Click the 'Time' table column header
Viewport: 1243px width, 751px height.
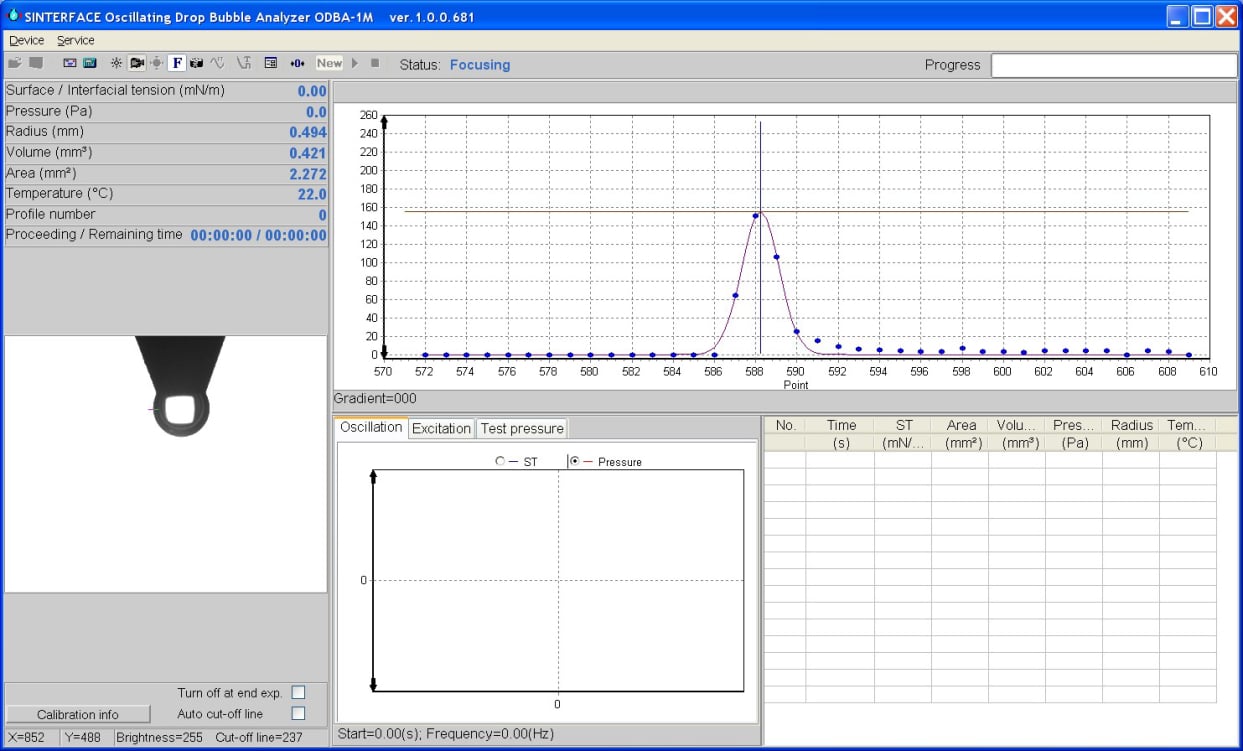(841, 425)
